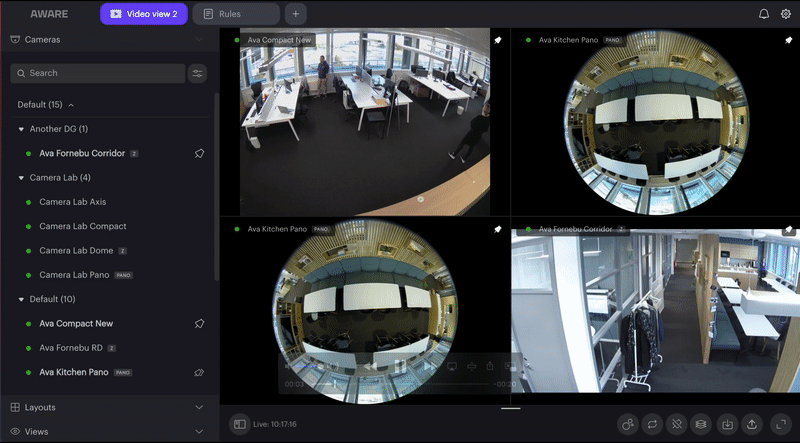Collapse the Default (10) device group

21,299
